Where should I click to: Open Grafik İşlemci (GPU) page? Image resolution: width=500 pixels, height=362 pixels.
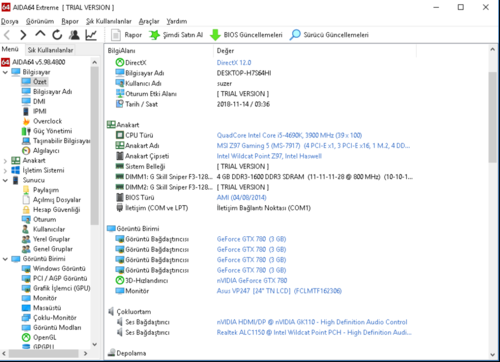tap(56, 288)
